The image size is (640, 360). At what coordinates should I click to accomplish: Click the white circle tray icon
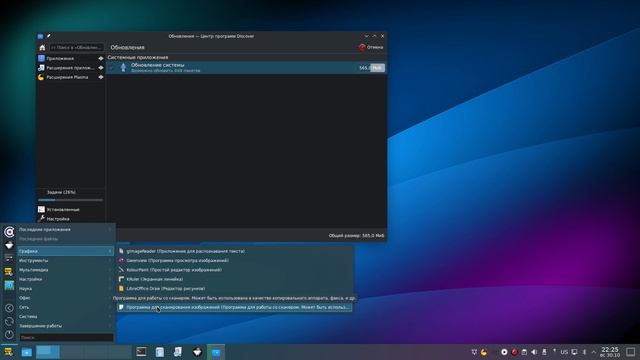504,352
